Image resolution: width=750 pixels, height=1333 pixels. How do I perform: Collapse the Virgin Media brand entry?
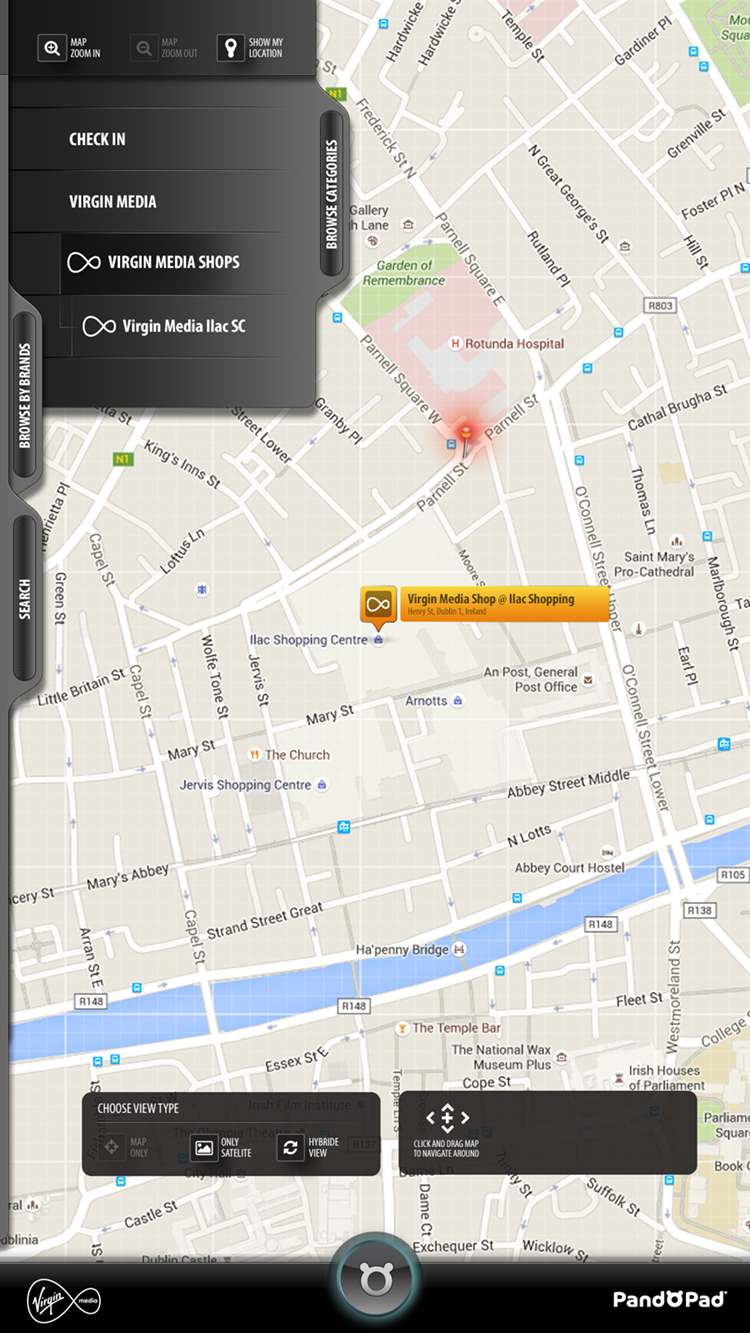tap(113, 202)
